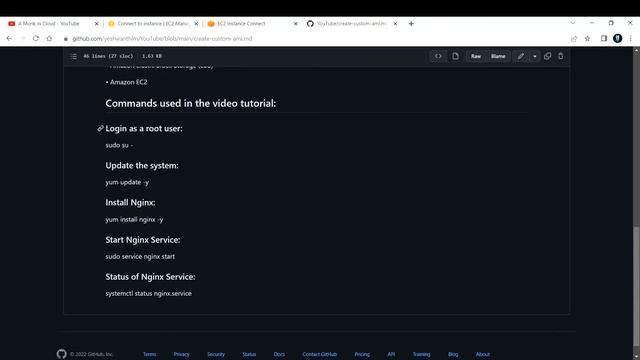
Task: Open the About footer link
Action: [482, 354]
